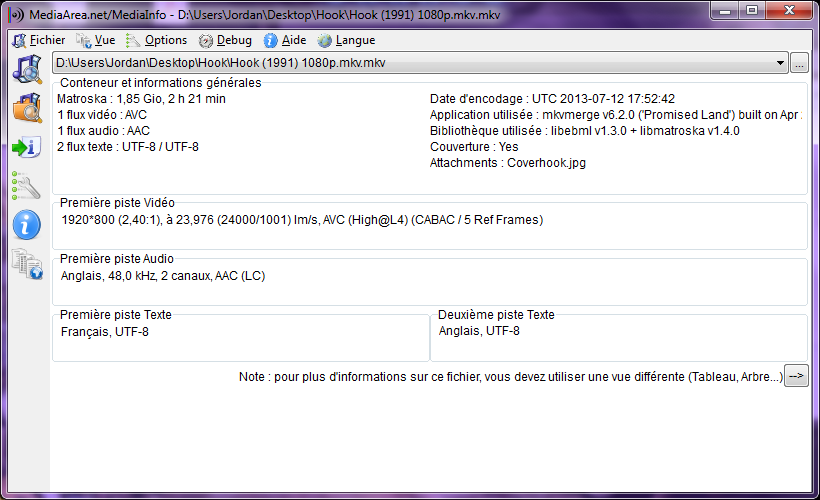This screenshot has height=500, width=820.
Task: Open folder via the camera-folder sidebar icon
Action: click(x=27, y=108)
